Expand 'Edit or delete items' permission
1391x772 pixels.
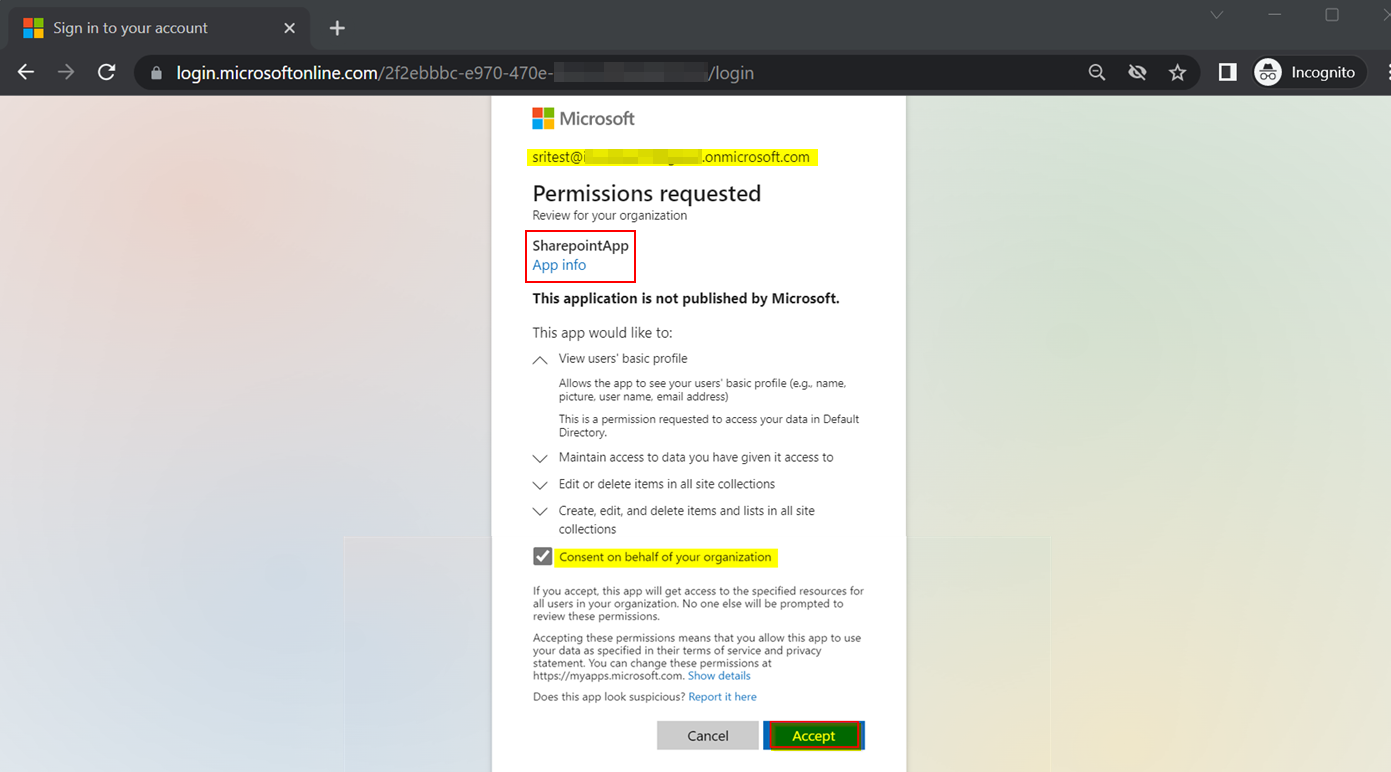(540, 485)
